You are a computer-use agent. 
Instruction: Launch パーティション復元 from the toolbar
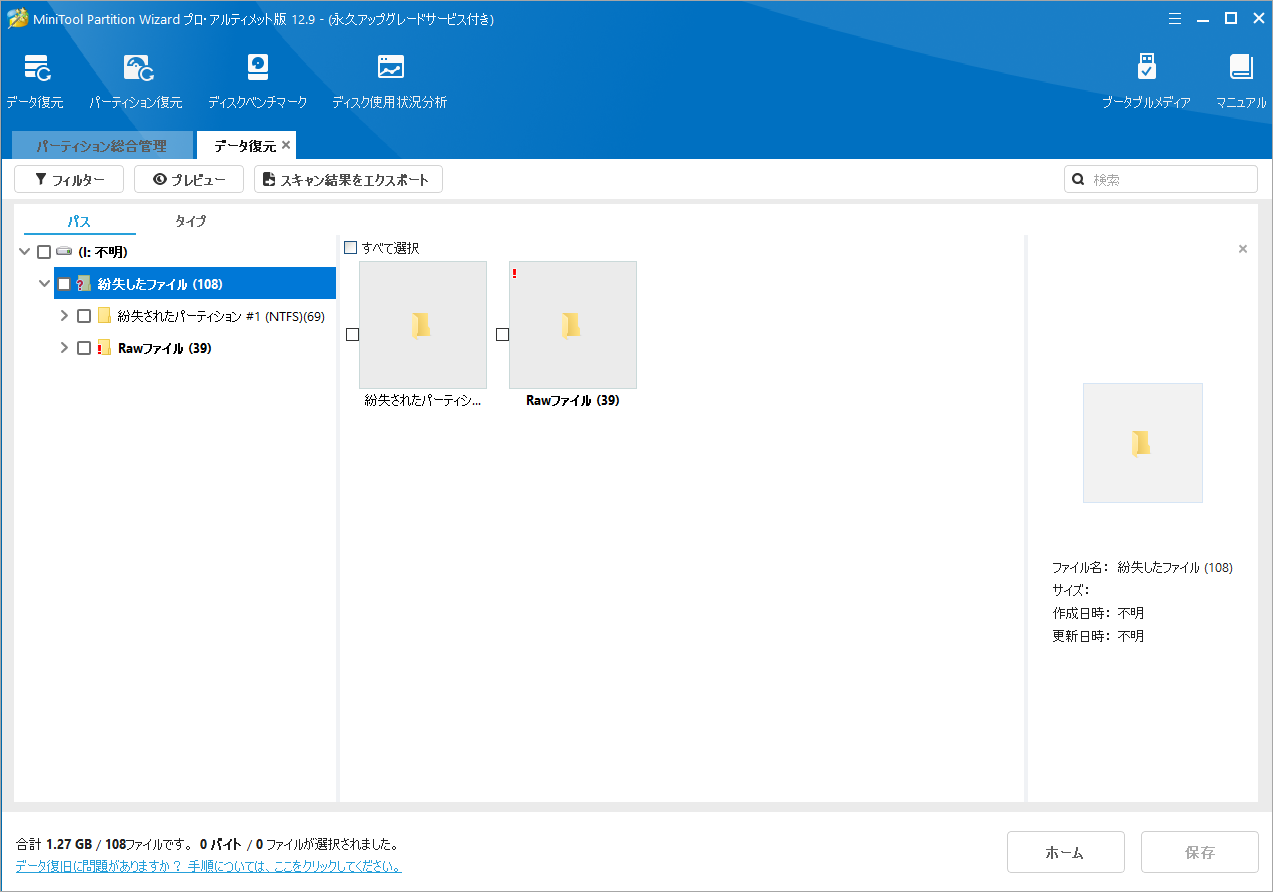tap(136, 80)
